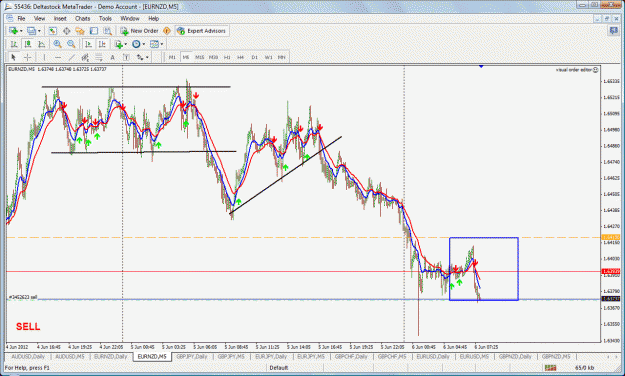
Task: Click the Profiles icon
Action: [x=31, y=31]
